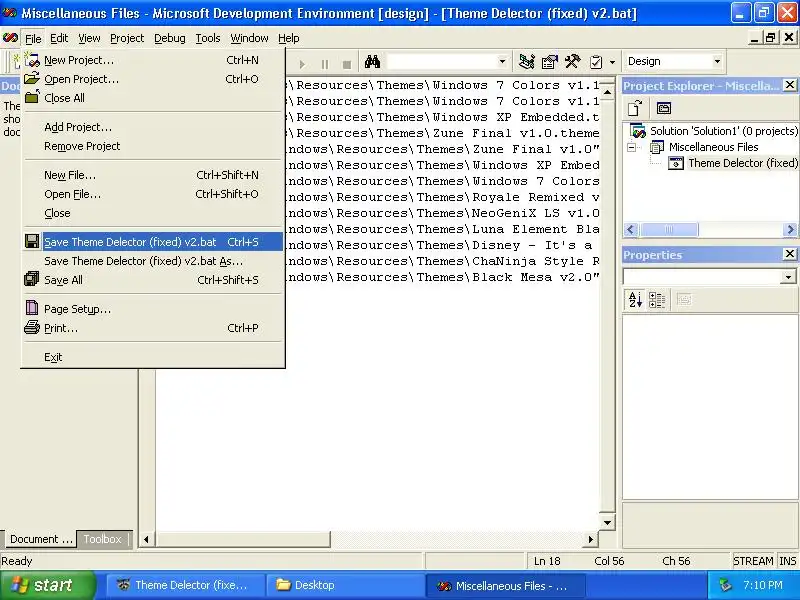Switch to Theme Detector taskbar window
Viewport: 800px width, 600px height.
pyautogui.click(x=184, y=585)
